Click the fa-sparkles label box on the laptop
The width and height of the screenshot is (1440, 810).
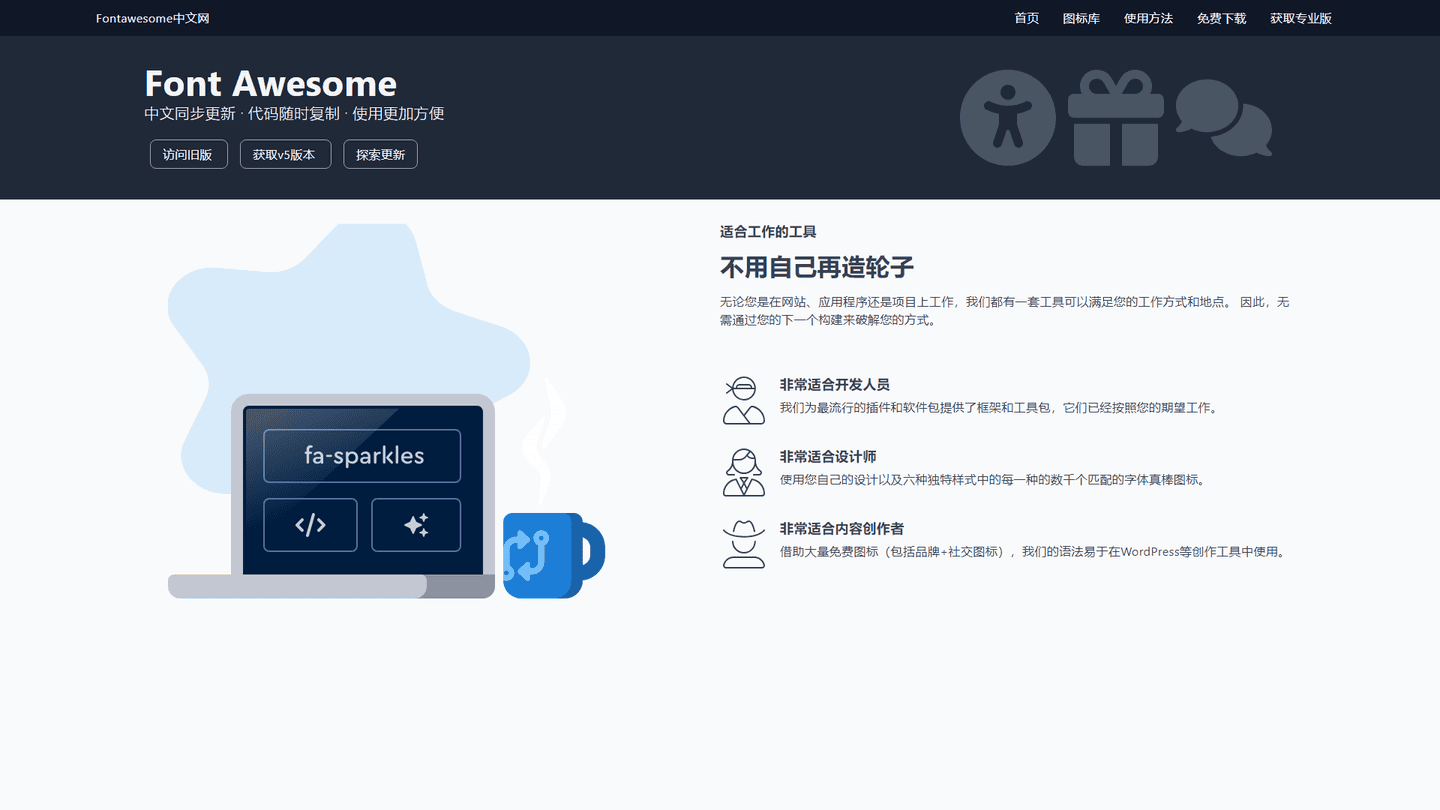(x=362, y=456)
